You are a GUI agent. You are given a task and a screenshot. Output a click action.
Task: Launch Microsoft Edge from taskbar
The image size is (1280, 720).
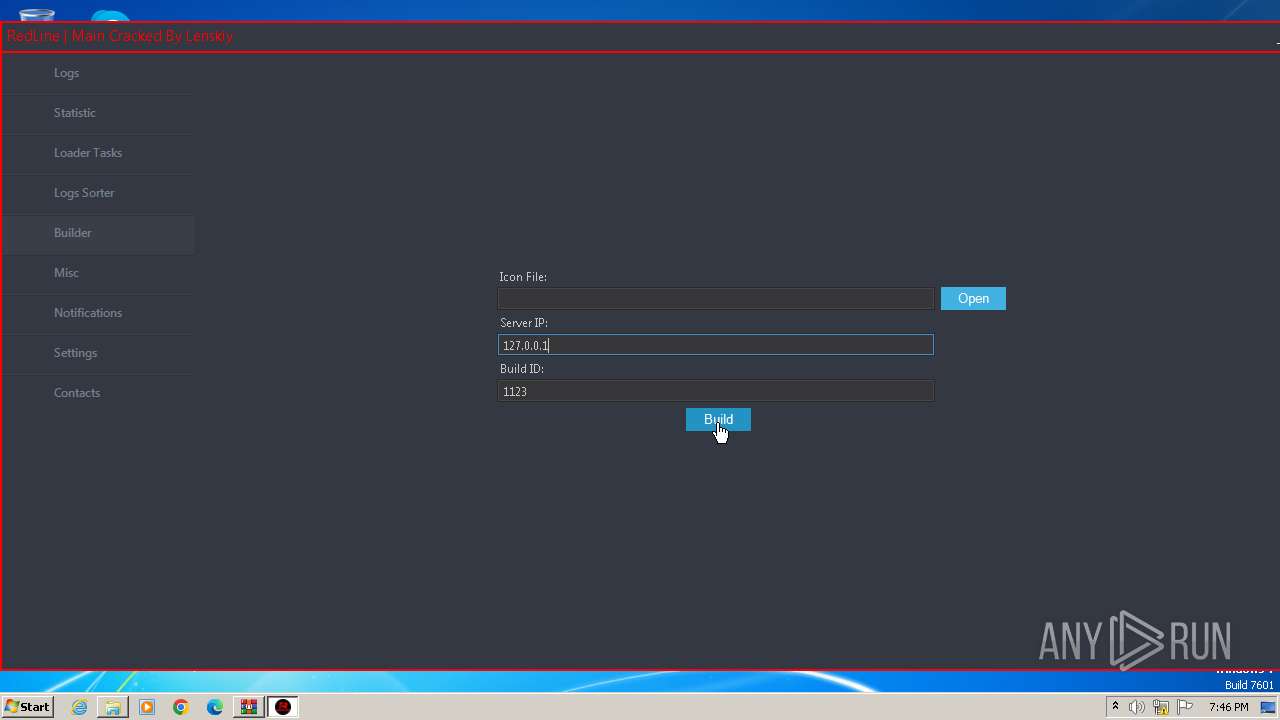click(x=215, y=707)
